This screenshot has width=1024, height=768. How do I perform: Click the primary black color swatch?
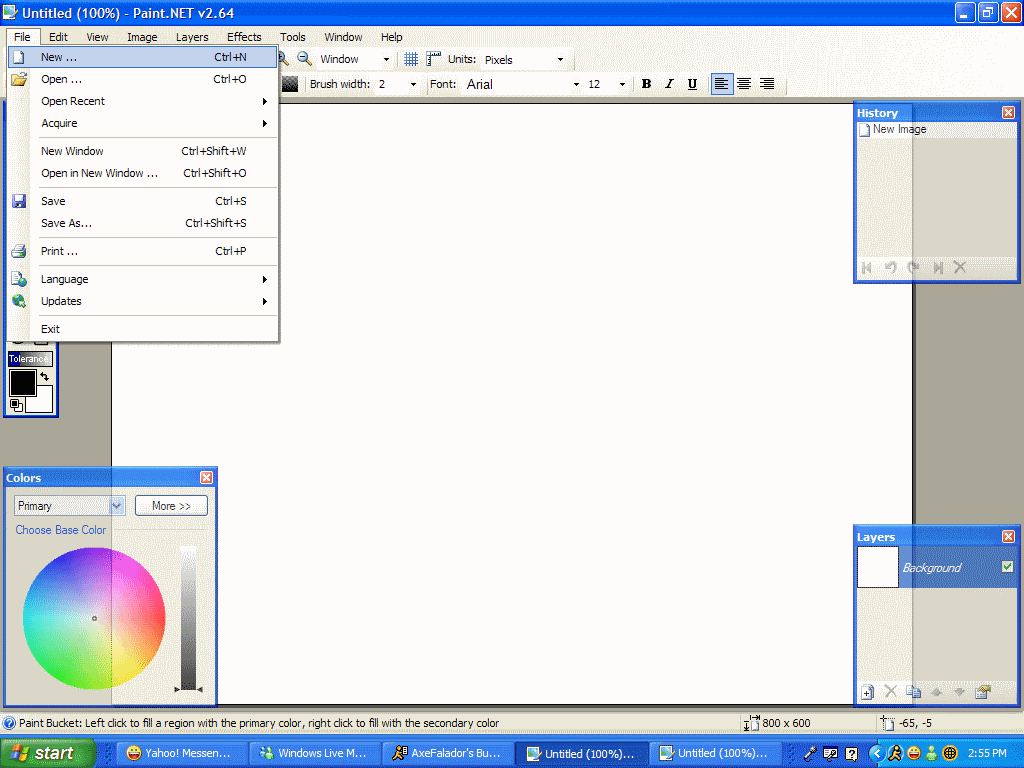(22, 382)
